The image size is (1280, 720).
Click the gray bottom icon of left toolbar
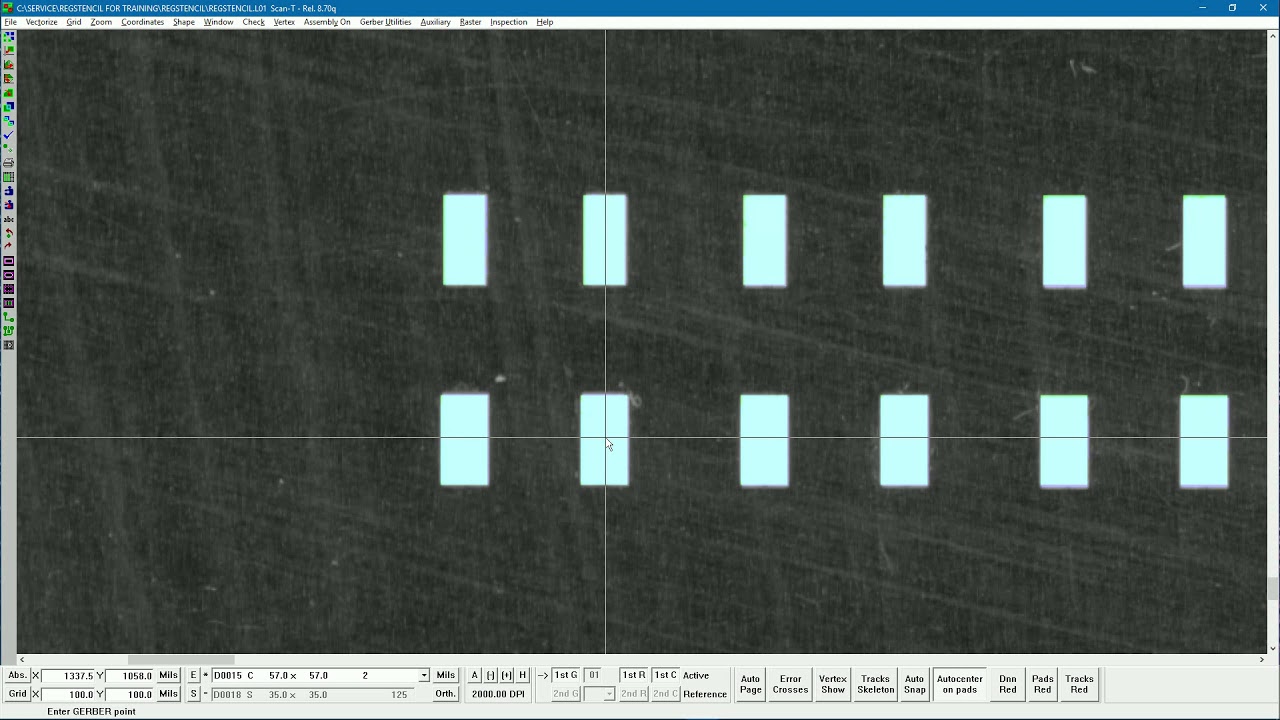point(9,345)
